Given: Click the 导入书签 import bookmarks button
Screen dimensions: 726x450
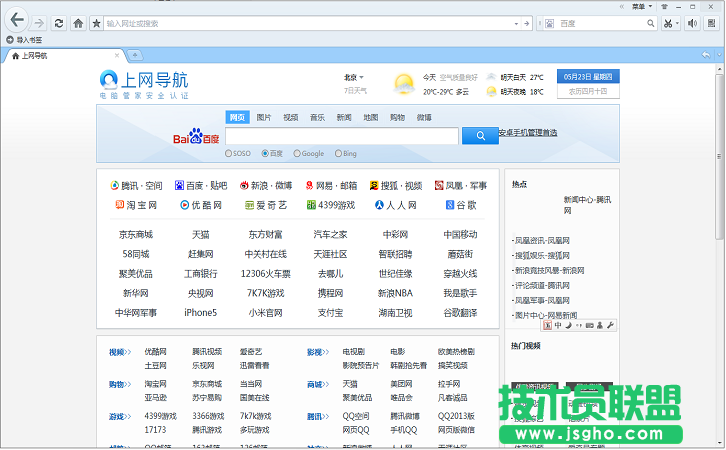Looking at the screenshot, I should (x=25, y=40).
